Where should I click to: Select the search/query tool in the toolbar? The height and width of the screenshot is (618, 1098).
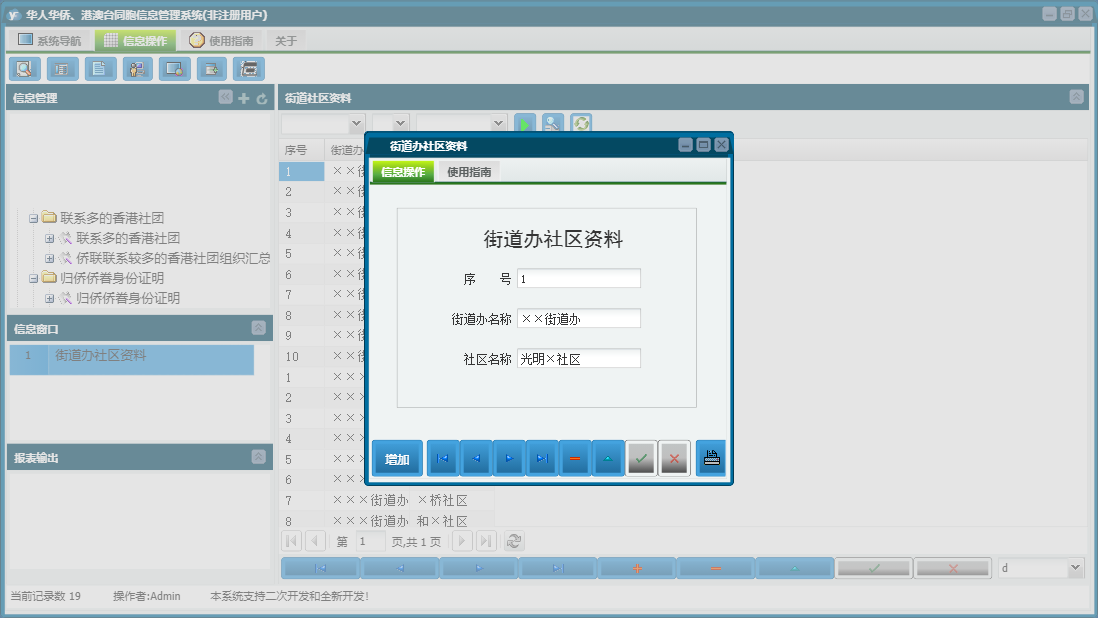(24, 68)
